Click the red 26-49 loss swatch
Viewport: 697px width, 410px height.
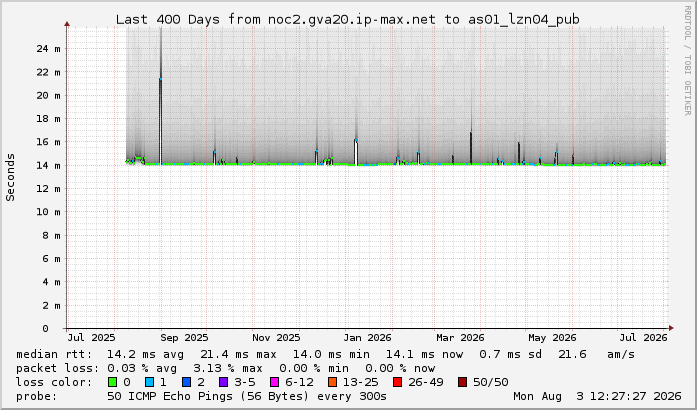pyautogui.click(x=397, y=382)
